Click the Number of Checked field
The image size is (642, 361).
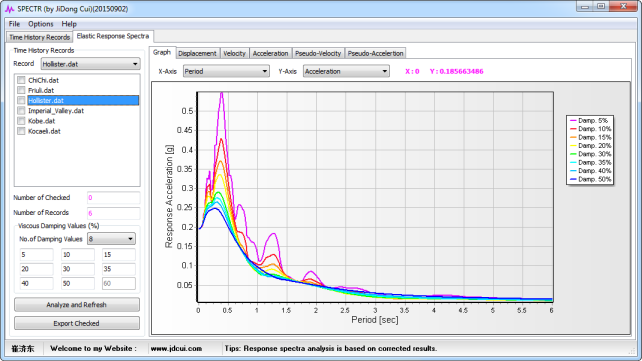pos(113,198)
